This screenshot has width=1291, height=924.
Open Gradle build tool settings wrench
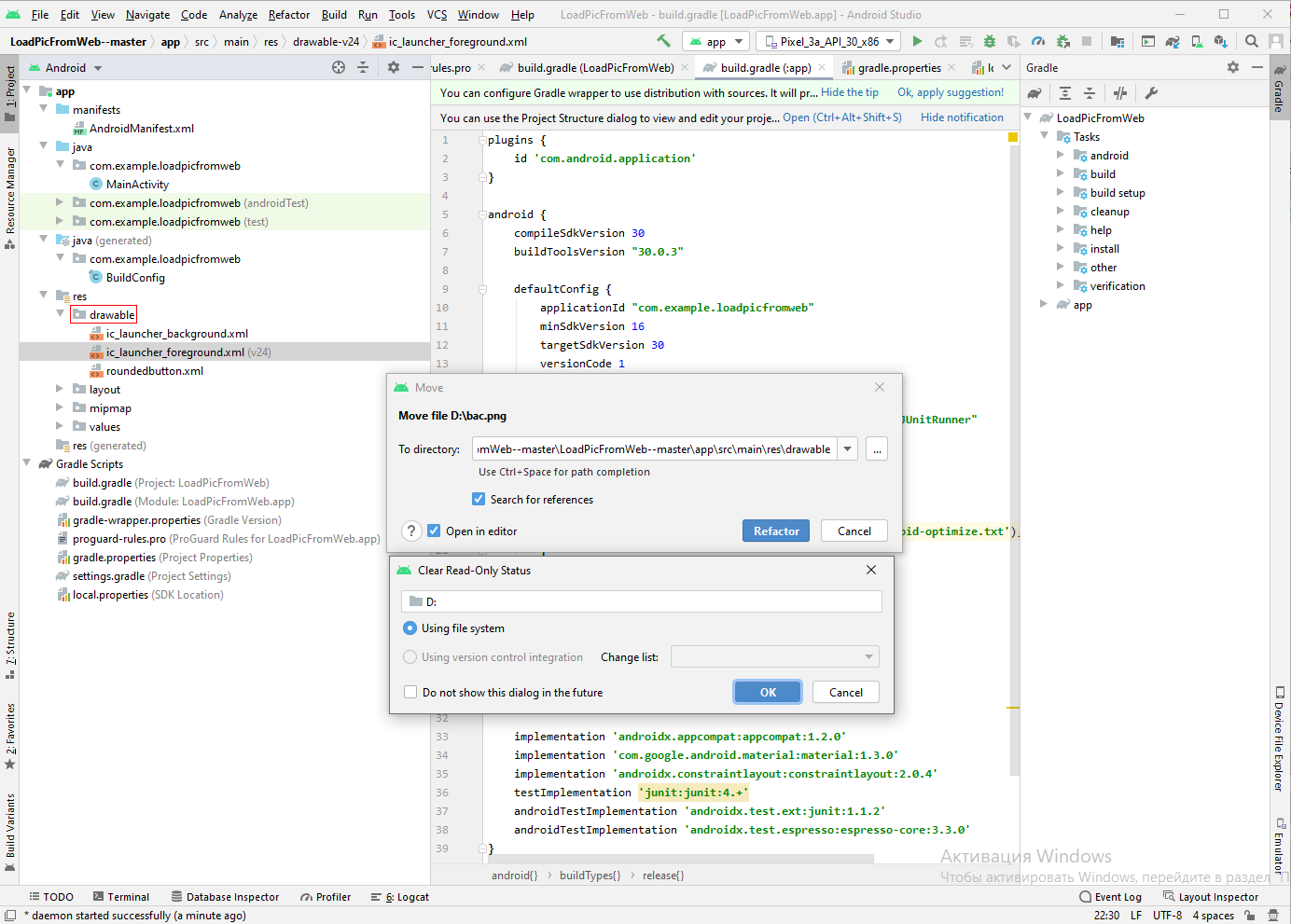pos(1151,93)
